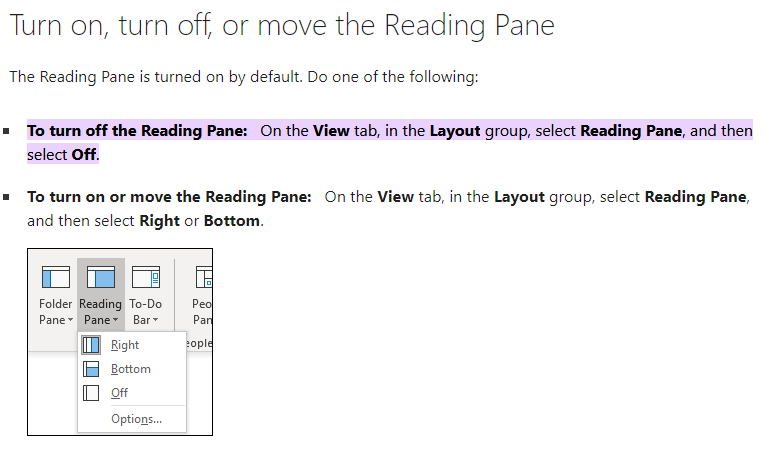This screenshot has height=455, width=774.
Task: Select the Right menu option
Action: pyautogui.click(x=125, y=345)
